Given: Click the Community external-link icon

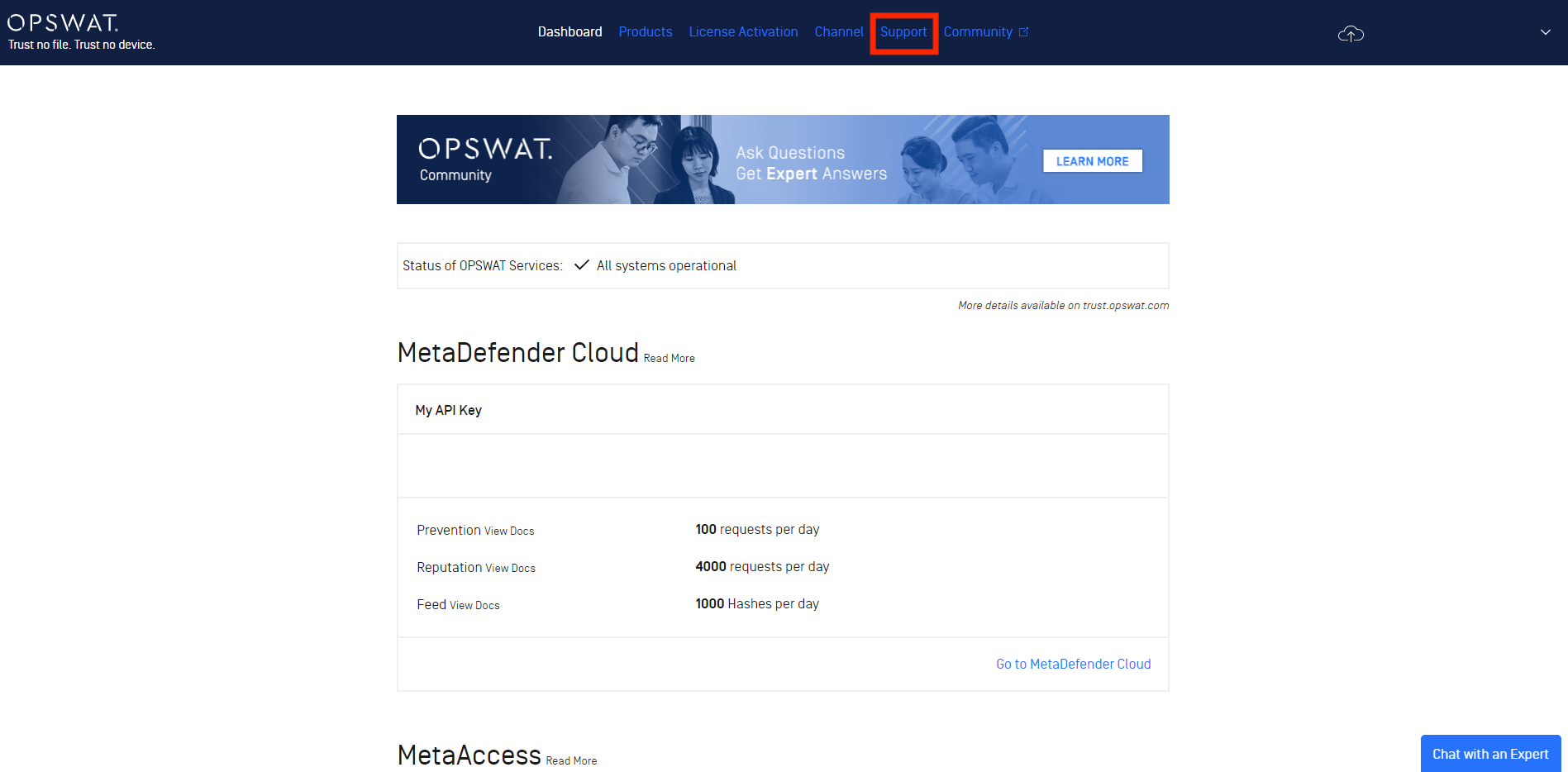Looking at the screenshot, I should [x=1024, y=31].
